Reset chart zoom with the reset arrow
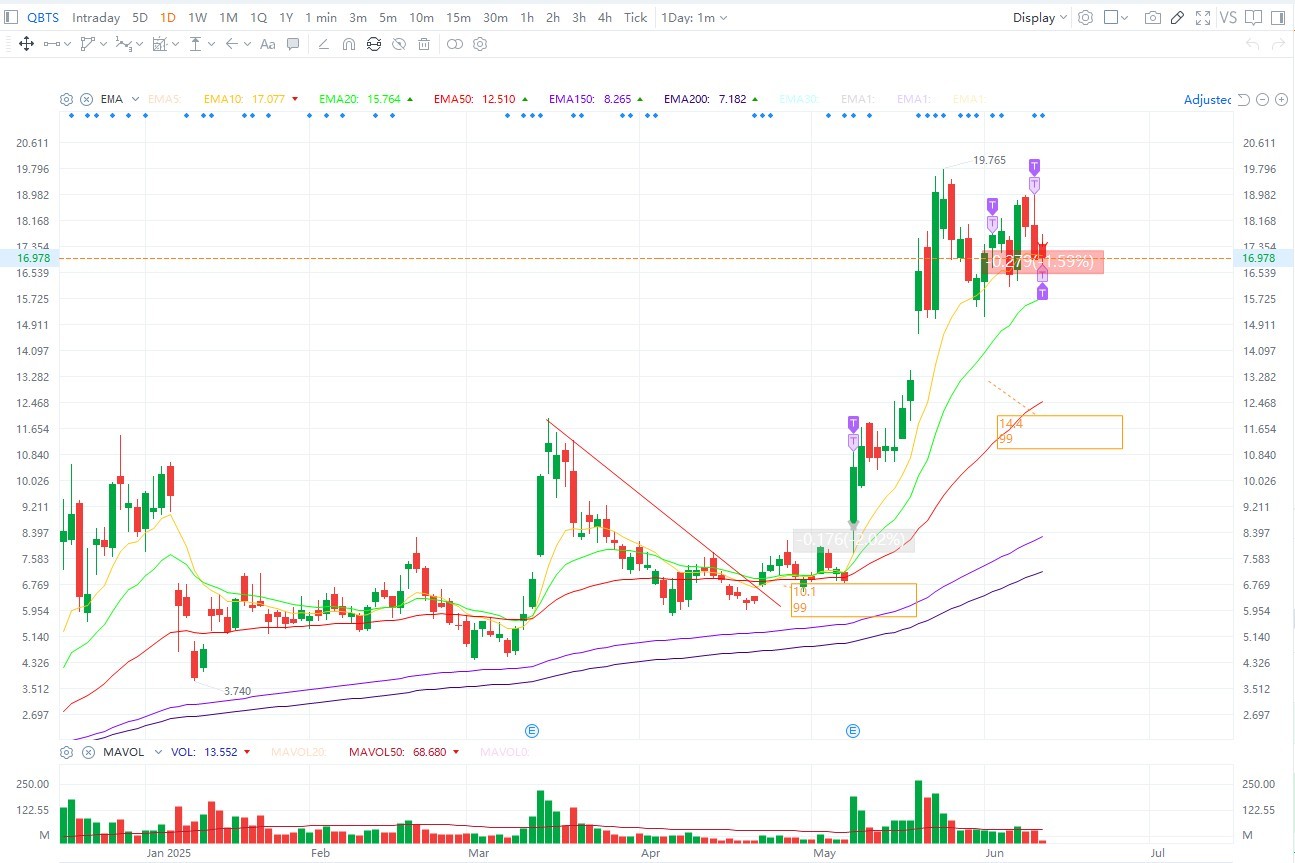Screen dimensions: 1295x863 1244,99
